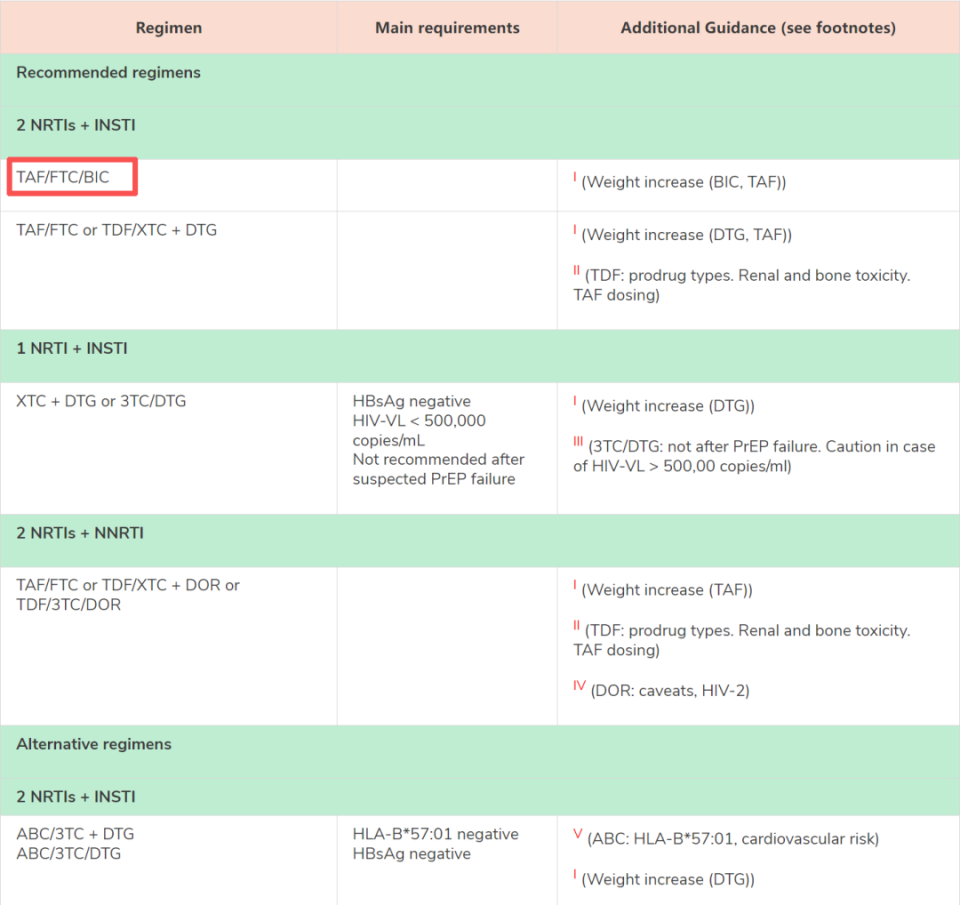
Task: Click the ABC/3TC/DTG regimen text
Action: coord(75,854)
